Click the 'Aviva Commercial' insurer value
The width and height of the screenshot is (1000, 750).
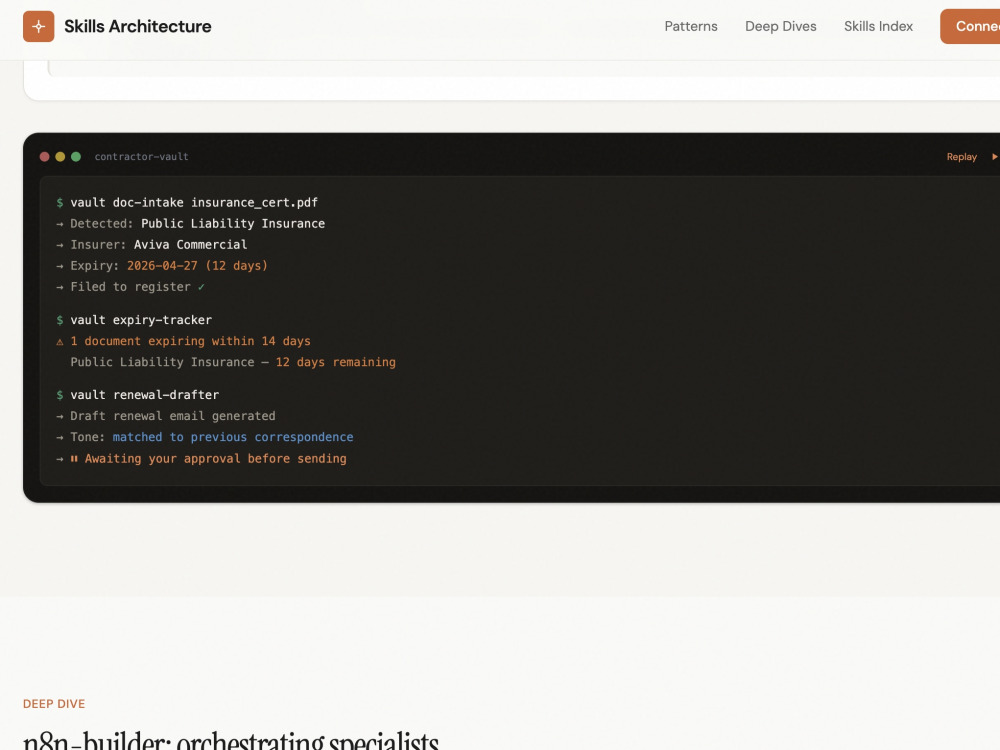click(190, 244)
